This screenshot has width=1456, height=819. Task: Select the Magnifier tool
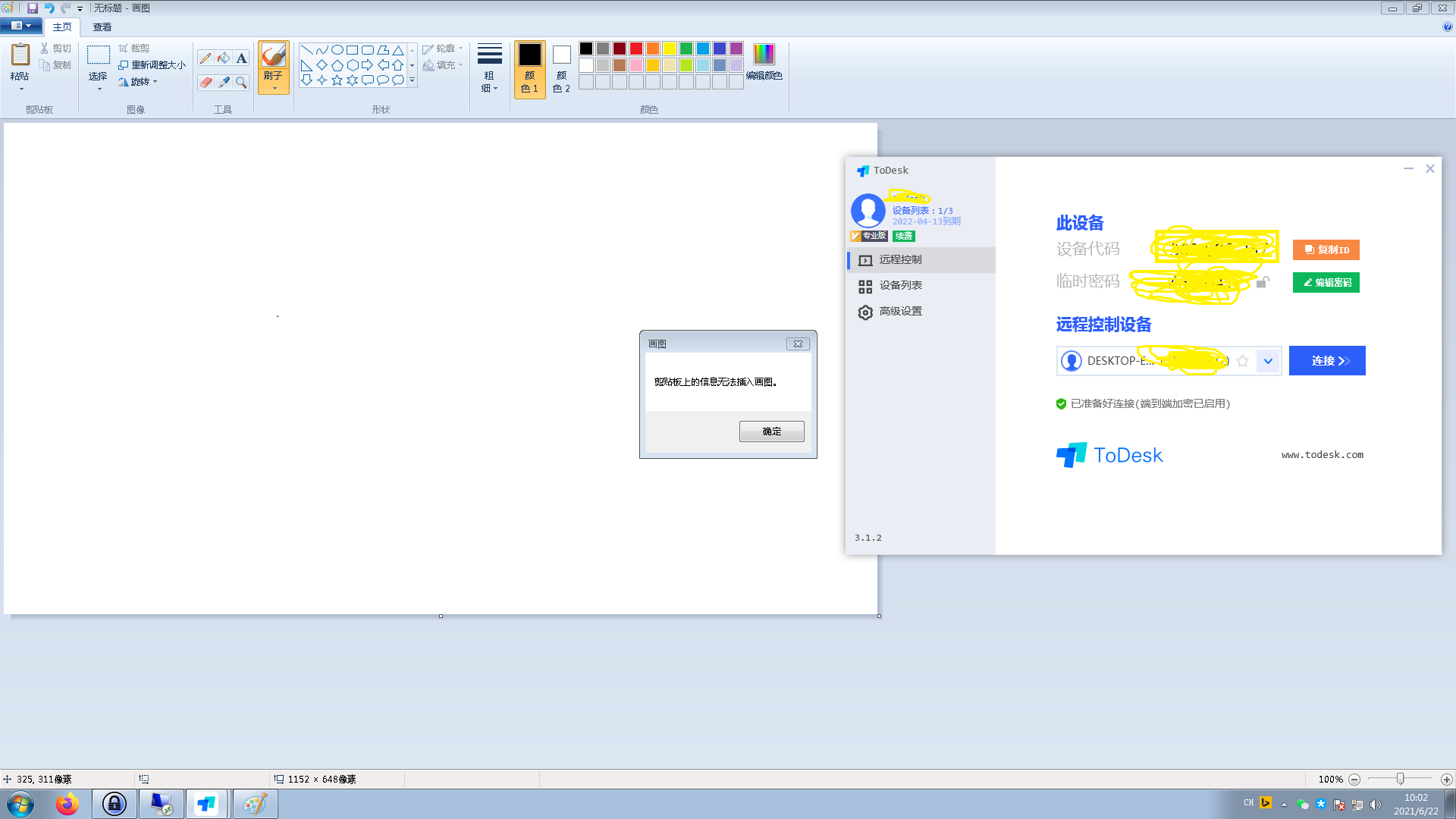pos(241,82)
